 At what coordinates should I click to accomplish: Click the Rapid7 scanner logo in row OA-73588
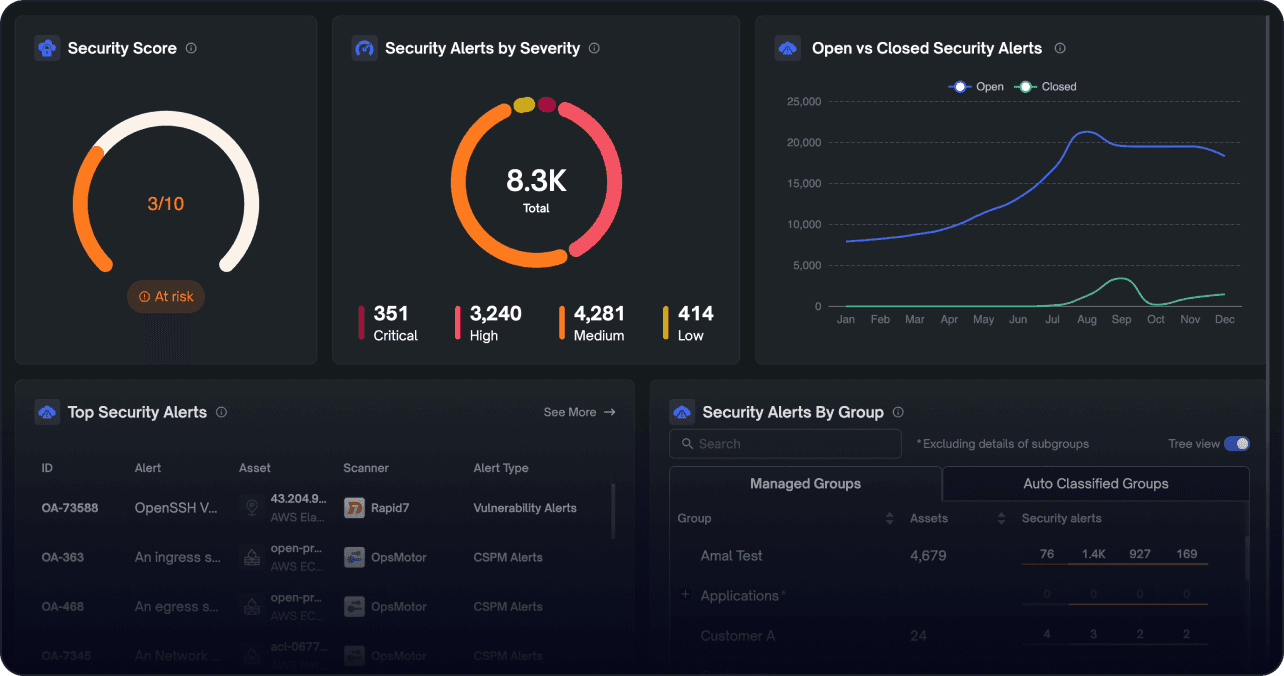(354, 508)
